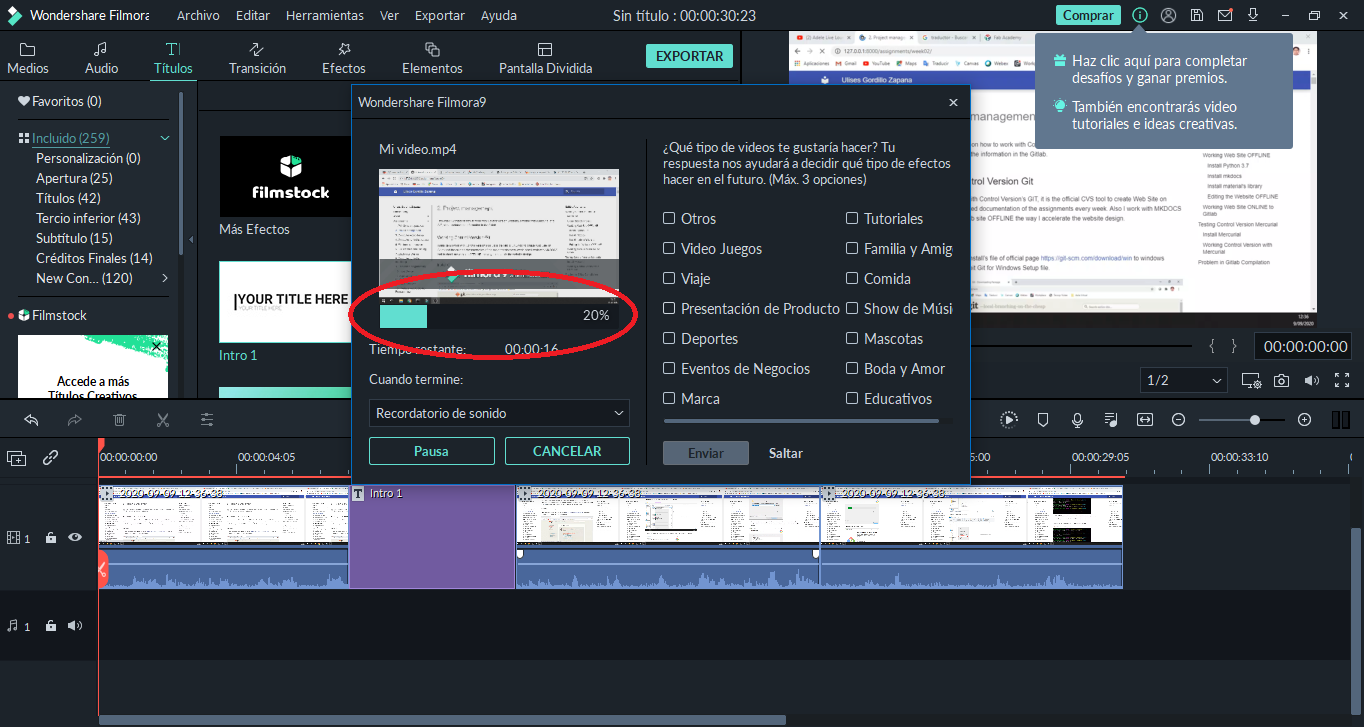
Task: Click the redo arrow in timeline toolbar
Action: pyautogui.click(x=75, y=420)
